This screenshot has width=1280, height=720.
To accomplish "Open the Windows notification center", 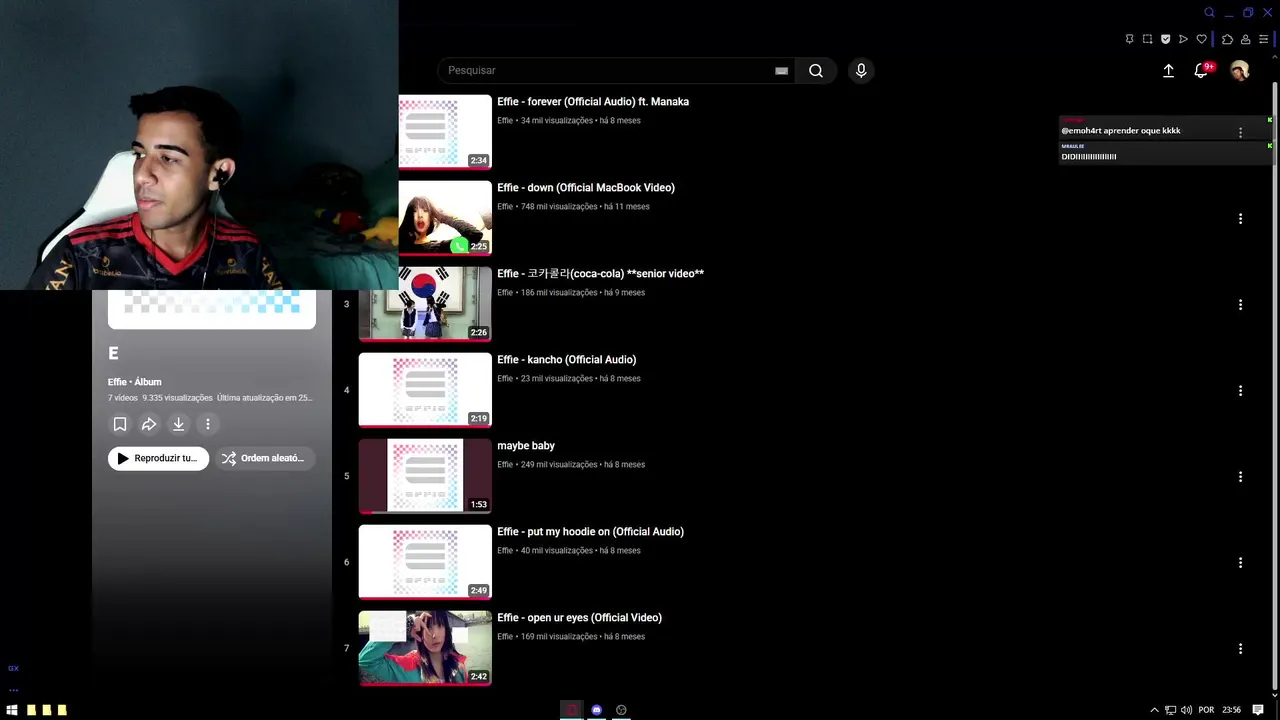I will [1258, 710].
